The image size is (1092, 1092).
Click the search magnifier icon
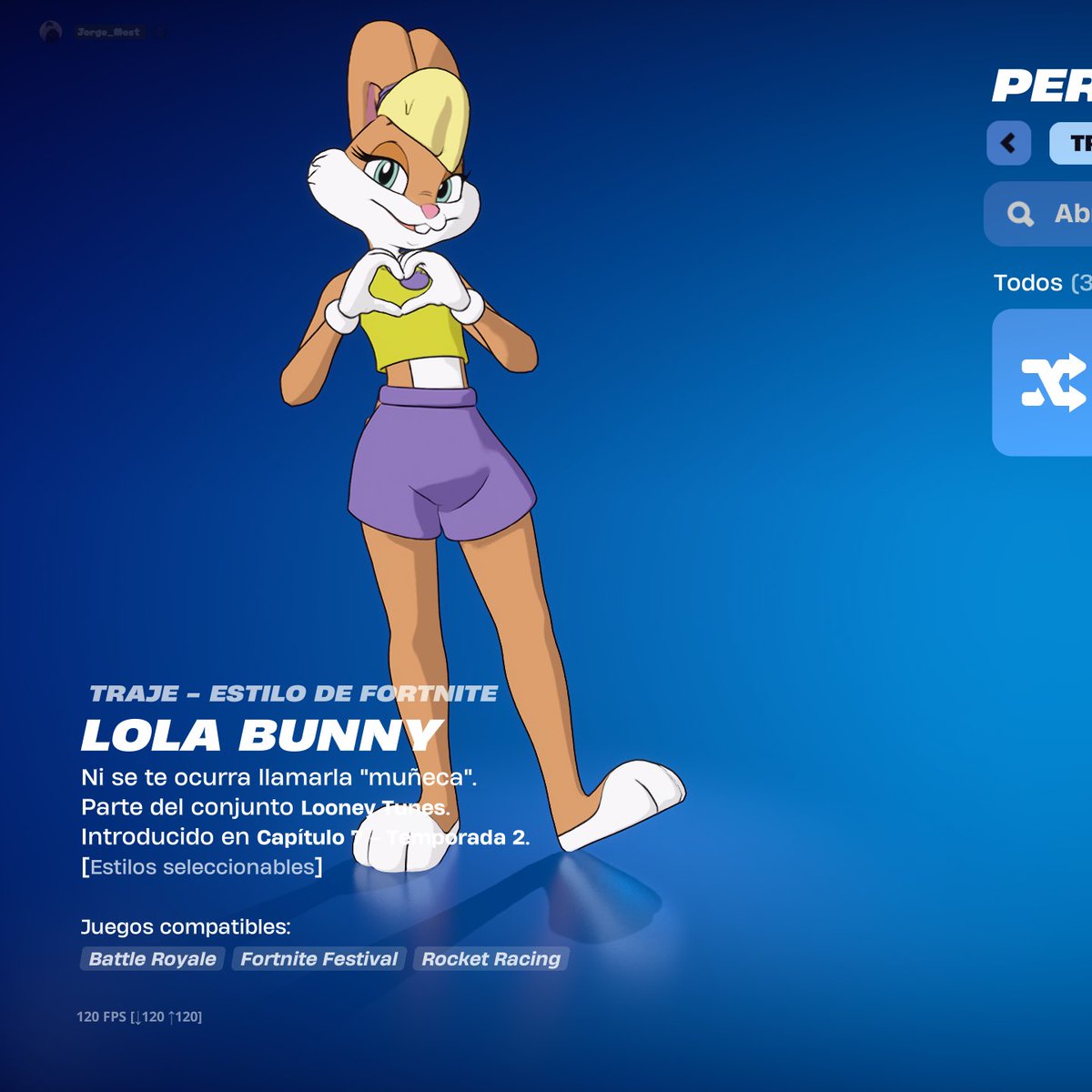[1020, 214]
